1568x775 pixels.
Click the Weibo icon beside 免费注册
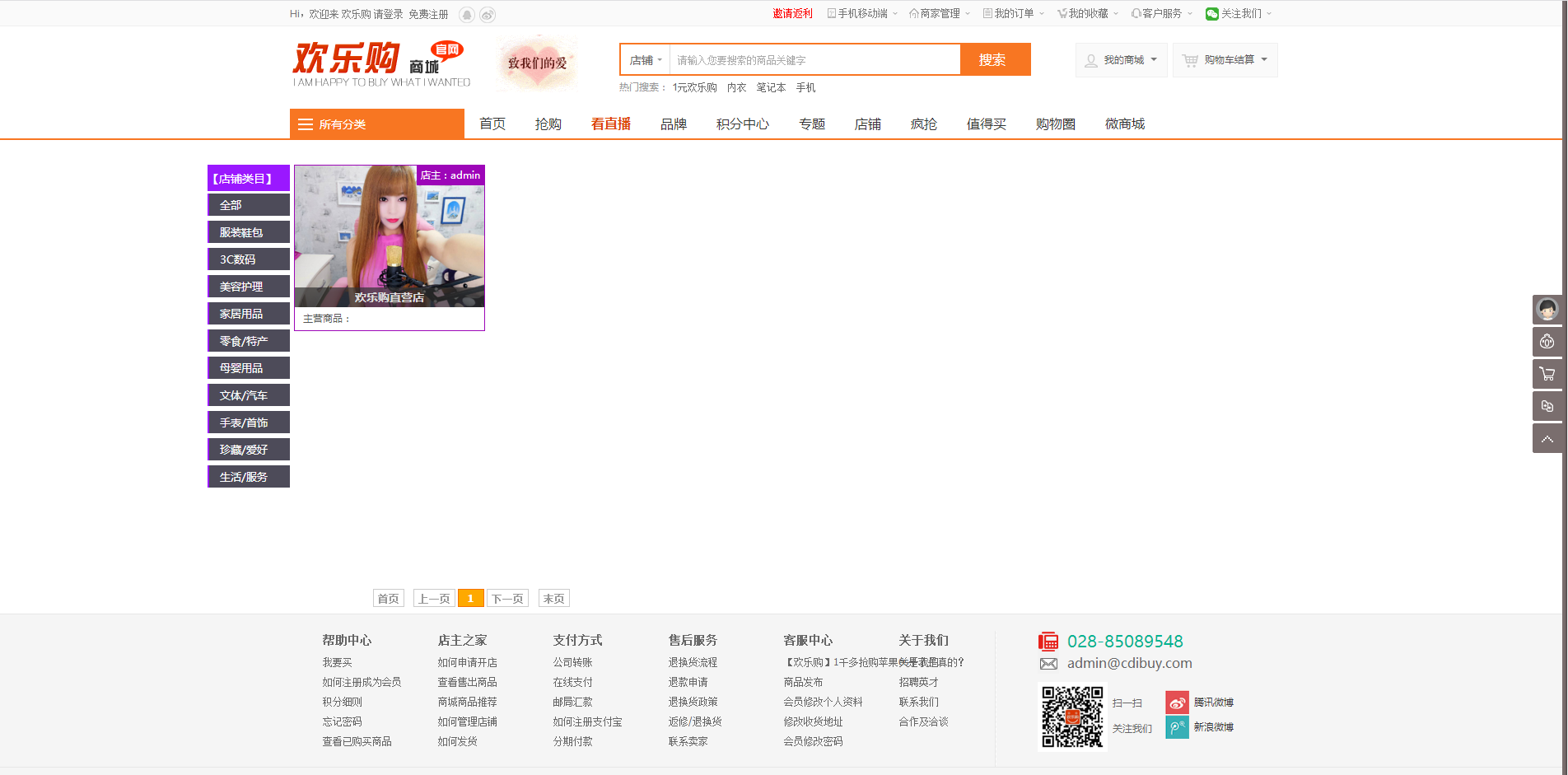pos(488,15)
